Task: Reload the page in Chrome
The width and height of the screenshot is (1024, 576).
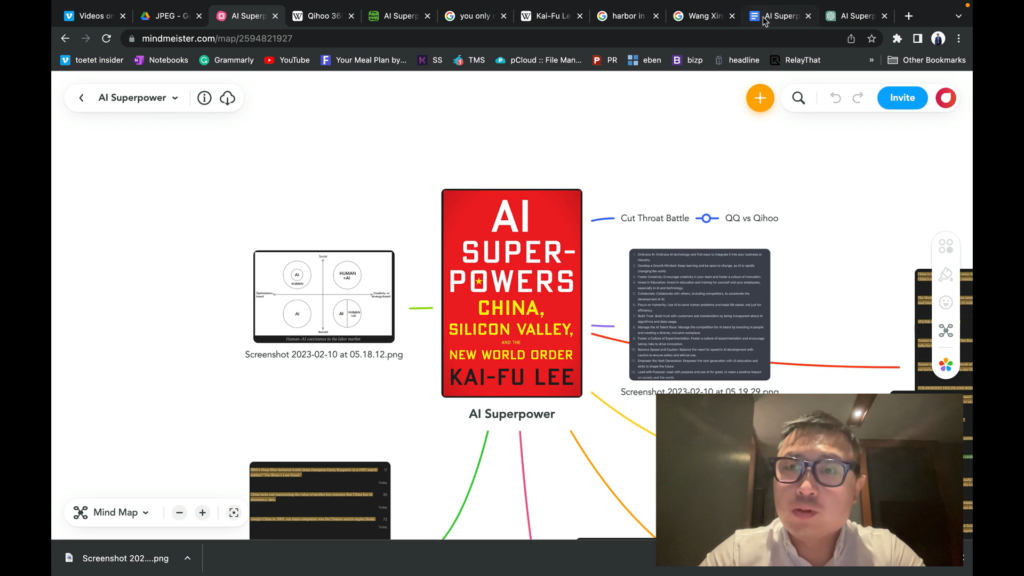Action: 106,39
